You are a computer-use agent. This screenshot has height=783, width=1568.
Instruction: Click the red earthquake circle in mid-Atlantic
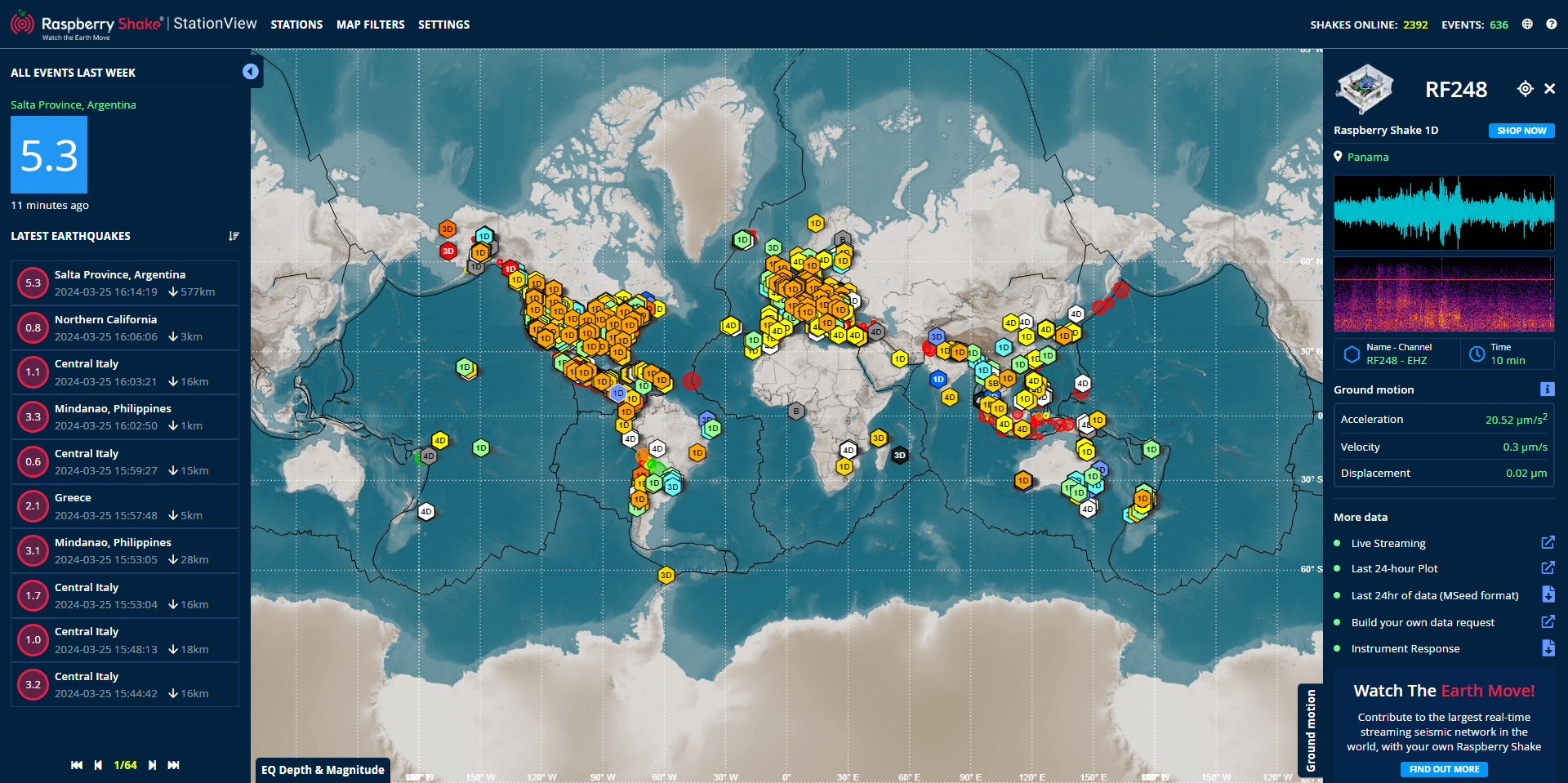pyautogui.click(x=692, y=380)
